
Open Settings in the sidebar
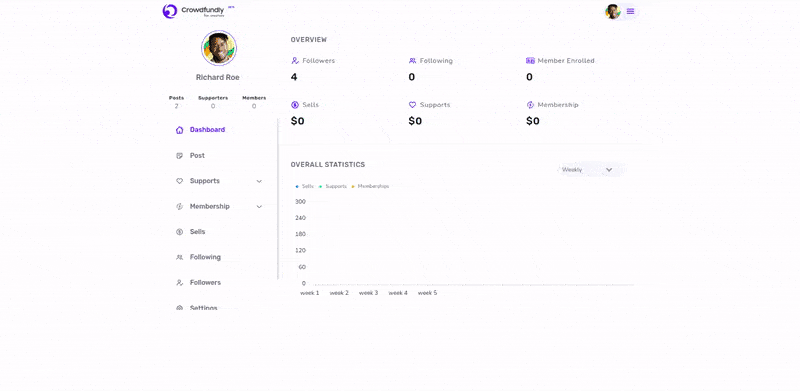click(204, 308)
